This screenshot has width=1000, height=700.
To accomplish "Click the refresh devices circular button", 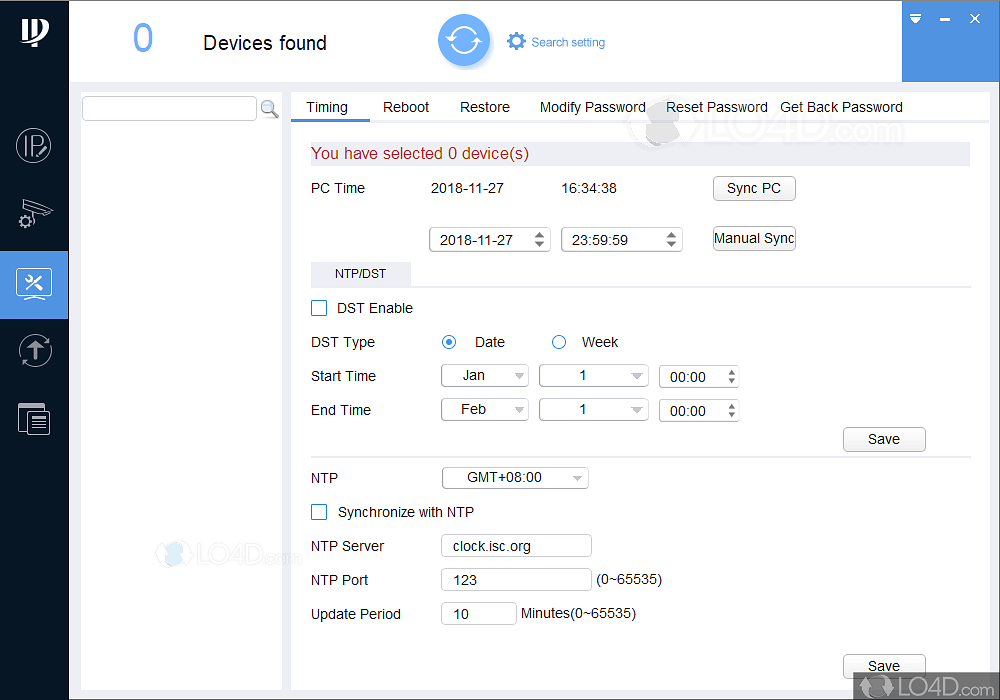I will coord(464,40).
